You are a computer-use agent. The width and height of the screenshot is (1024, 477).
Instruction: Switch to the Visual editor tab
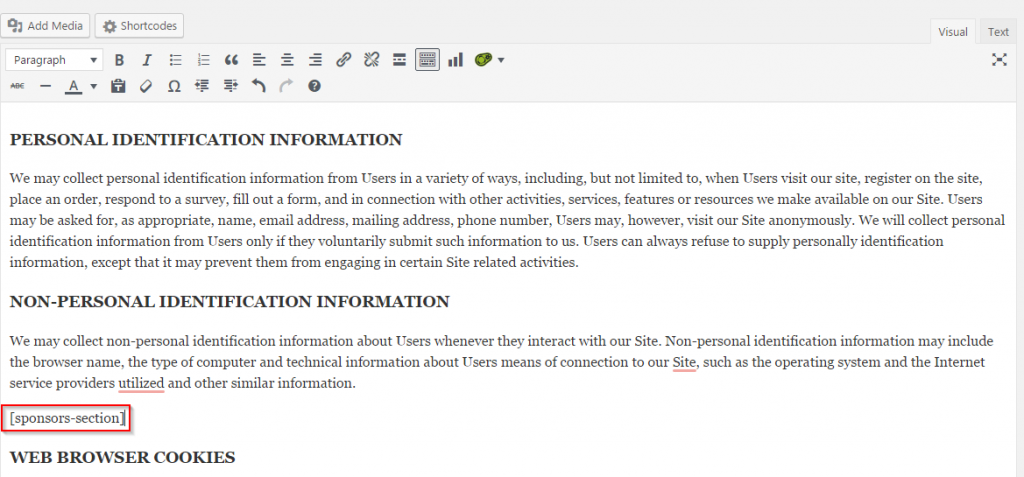[x=953, y=31]
